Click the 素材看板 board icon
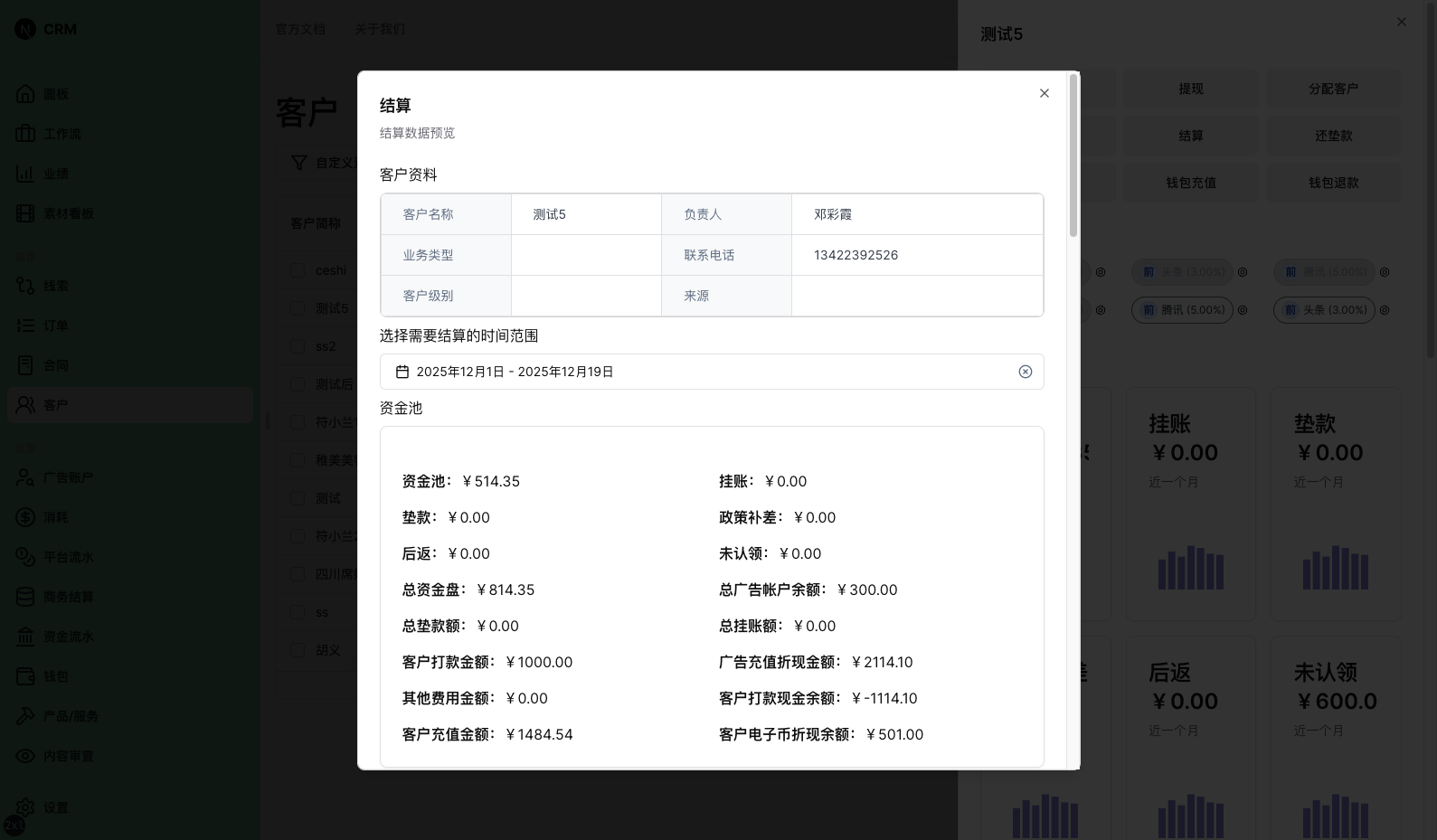This screenshot has height=840, width=1437. click(25, 213)
